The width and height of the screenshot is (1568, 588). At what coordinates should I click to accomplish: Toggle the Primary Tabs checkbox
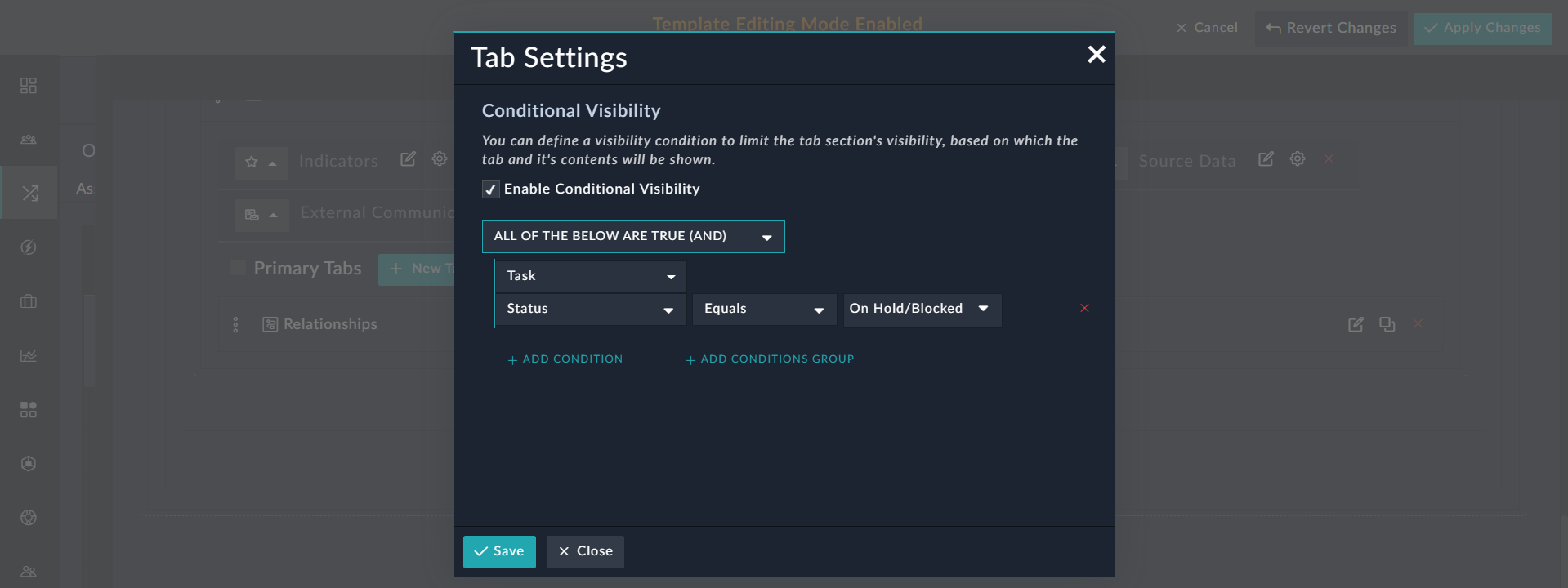(x=238, y=268)
